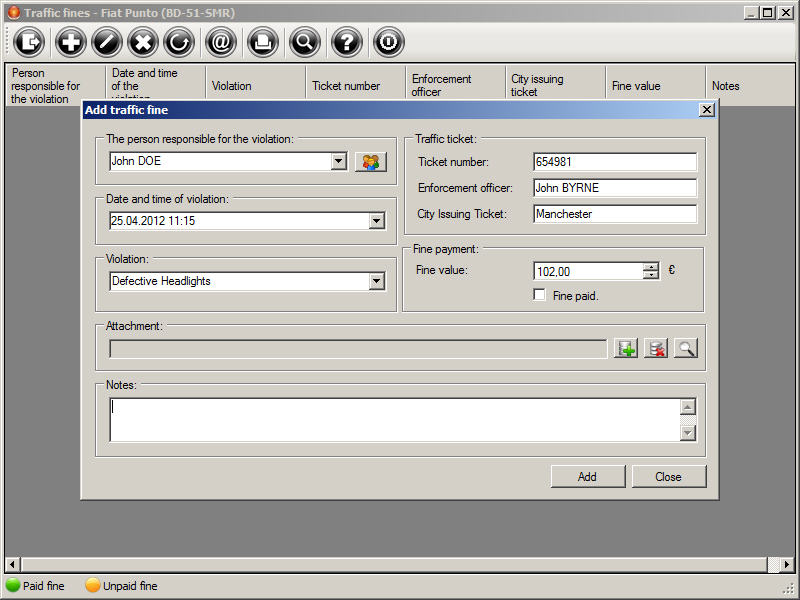This screenshot has width=800, height=600.
Task: Open the date and time dropdown
Action: pyautogui.click(x=376, y=221)
